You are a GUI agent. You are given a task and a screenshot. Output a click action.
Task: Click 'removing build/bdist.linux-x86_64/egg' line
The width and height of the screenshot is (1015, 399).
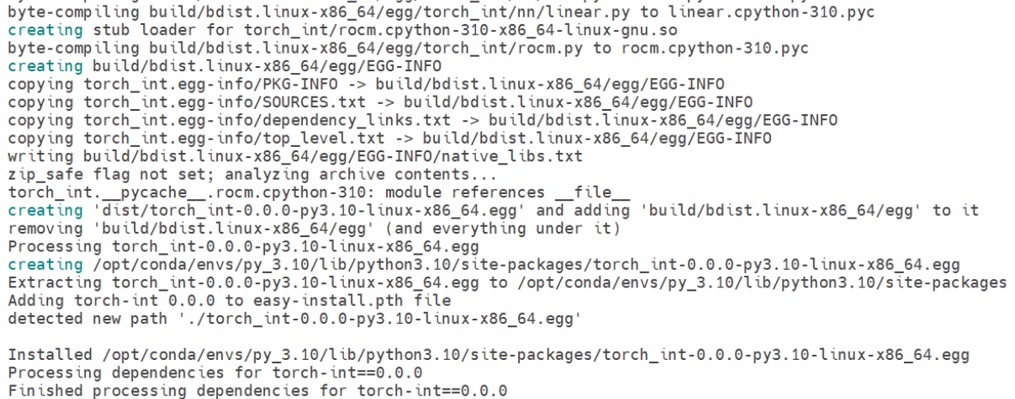(x=314, y=229)
